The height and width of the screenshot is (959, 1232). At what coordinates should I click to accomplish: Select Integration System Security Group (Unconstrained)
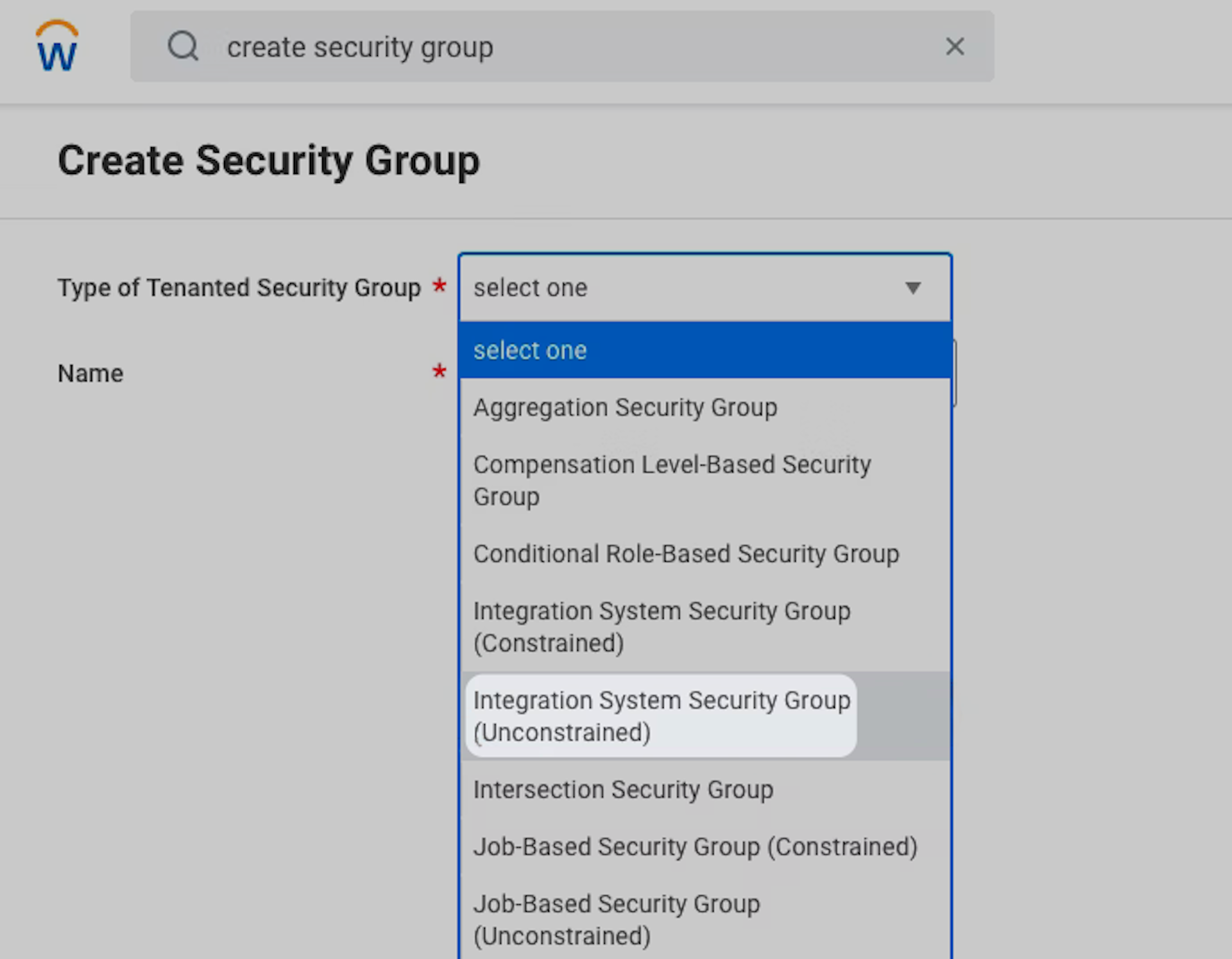(x=661, y=716)
